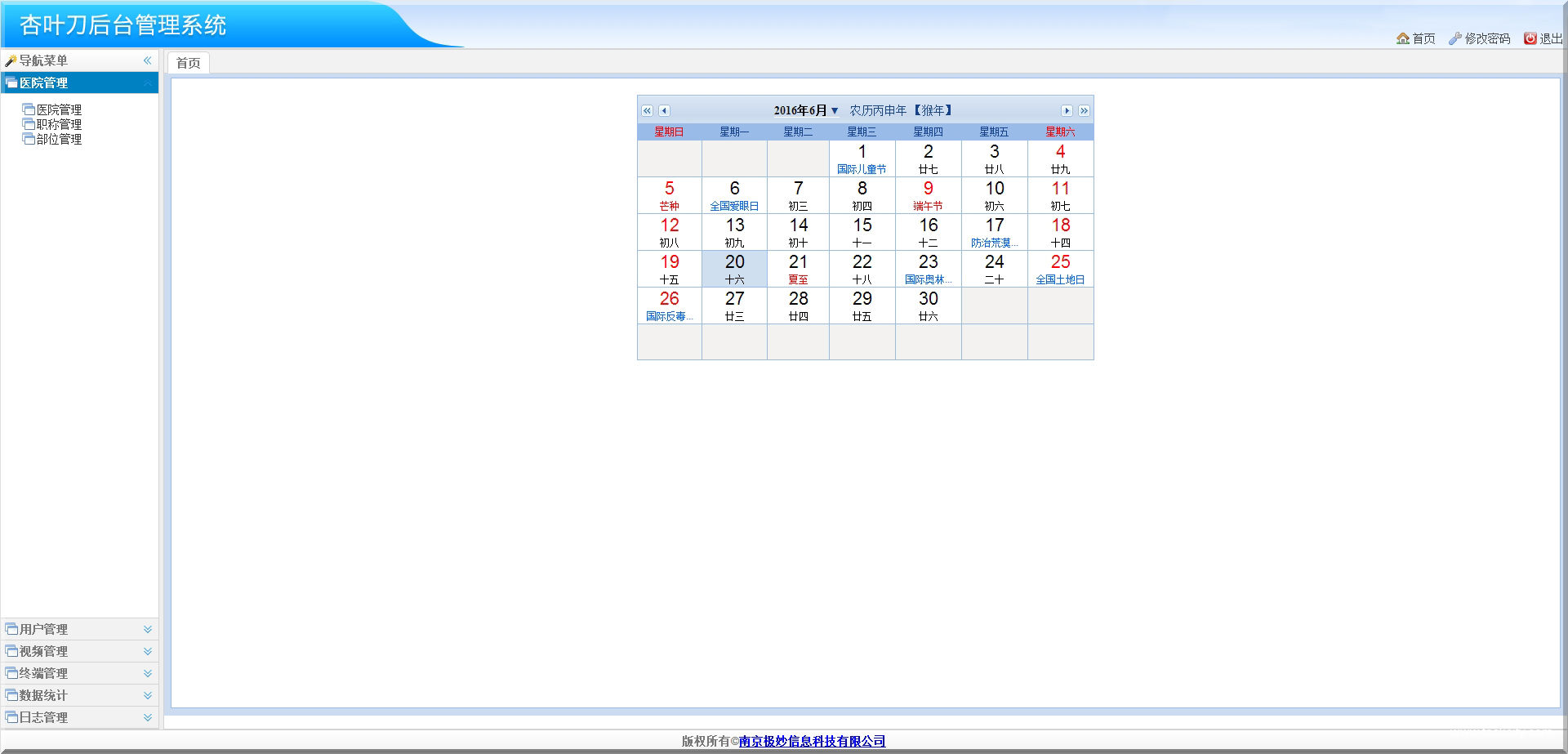Click the home icon labeled 首页 in header
The image size is (1568, 754).
(x=1415, y=38)
